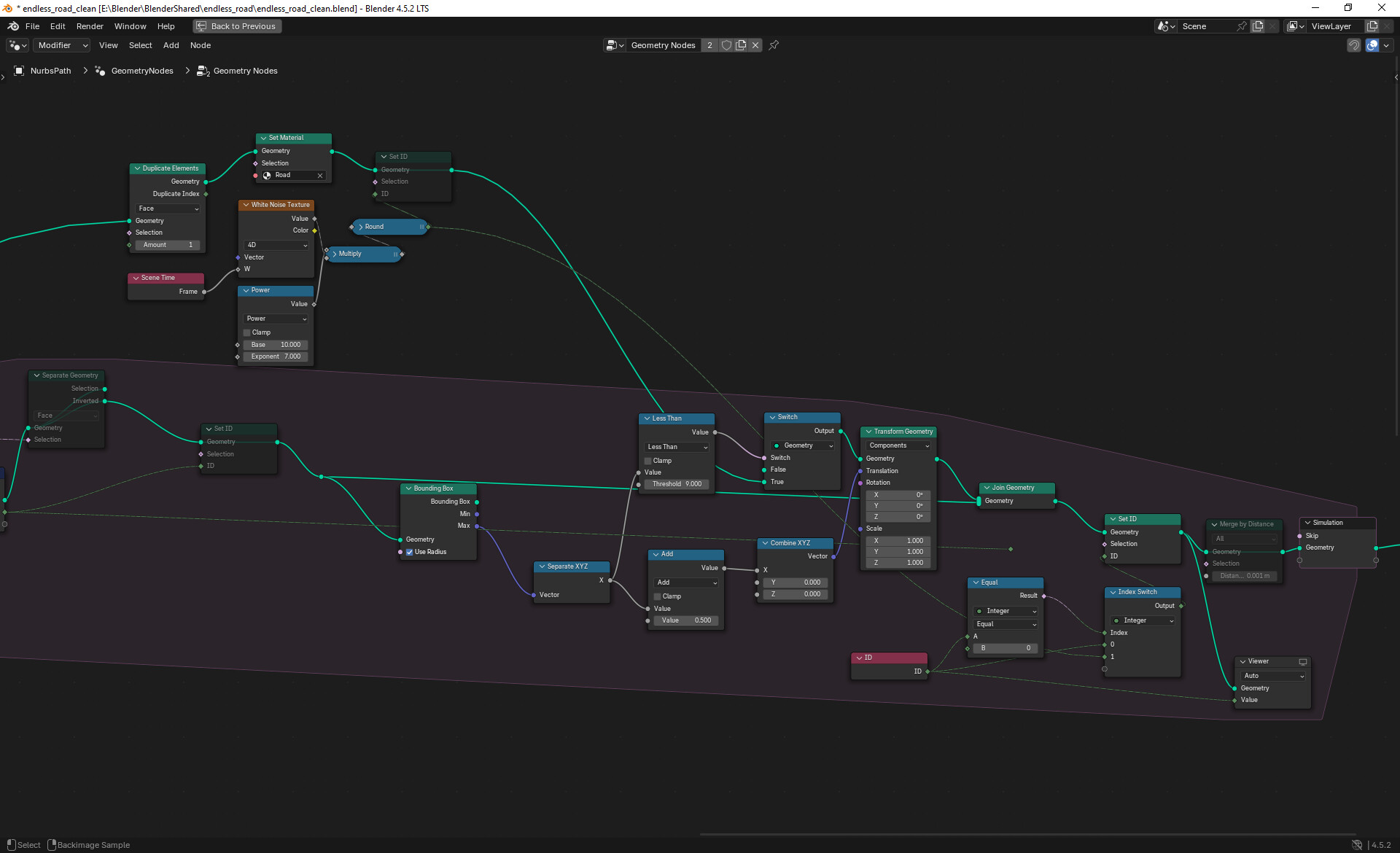The width and height of the screenshot is (1400, 853).
Task: Click Back to Previous button
Action: point(237,26)
